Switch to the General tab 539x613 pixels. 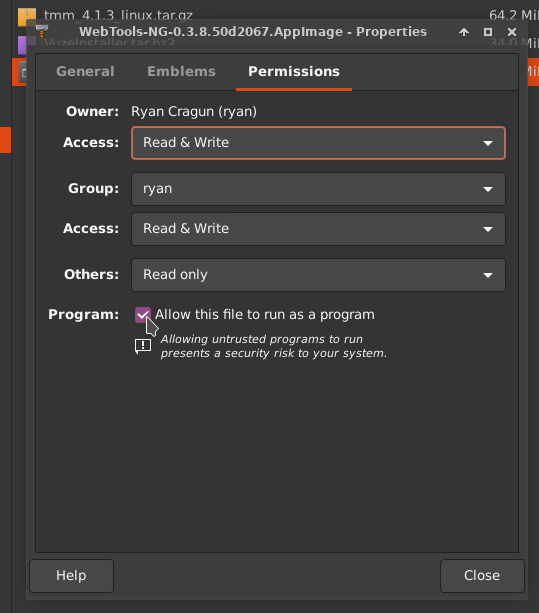tap(85, 72)
